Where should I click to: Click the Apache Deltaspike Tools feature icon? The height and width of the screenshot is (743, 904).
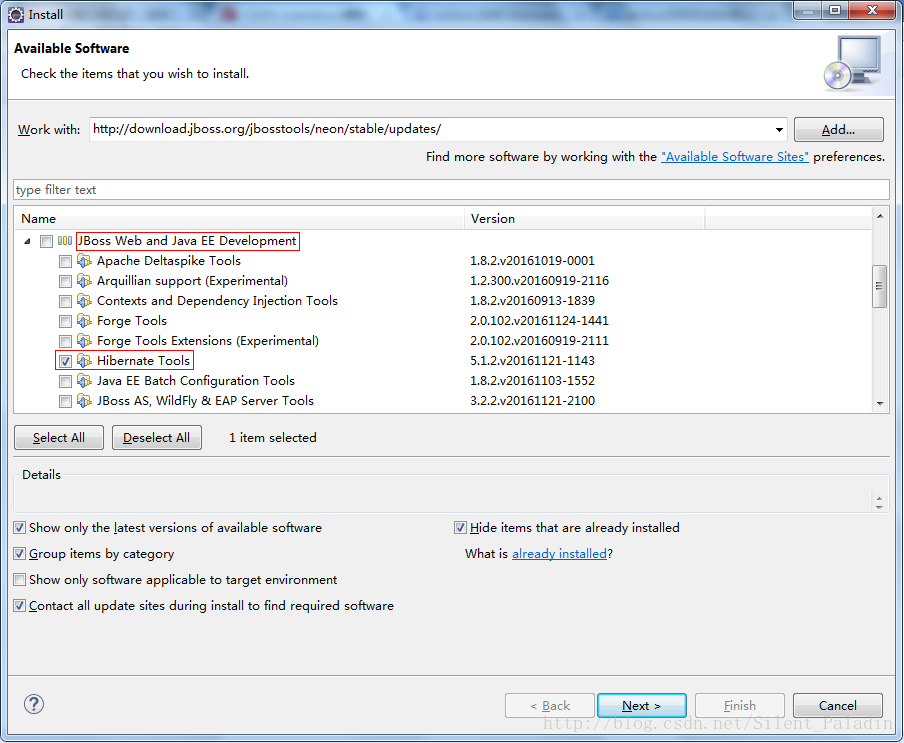click(x=84, y=261)
